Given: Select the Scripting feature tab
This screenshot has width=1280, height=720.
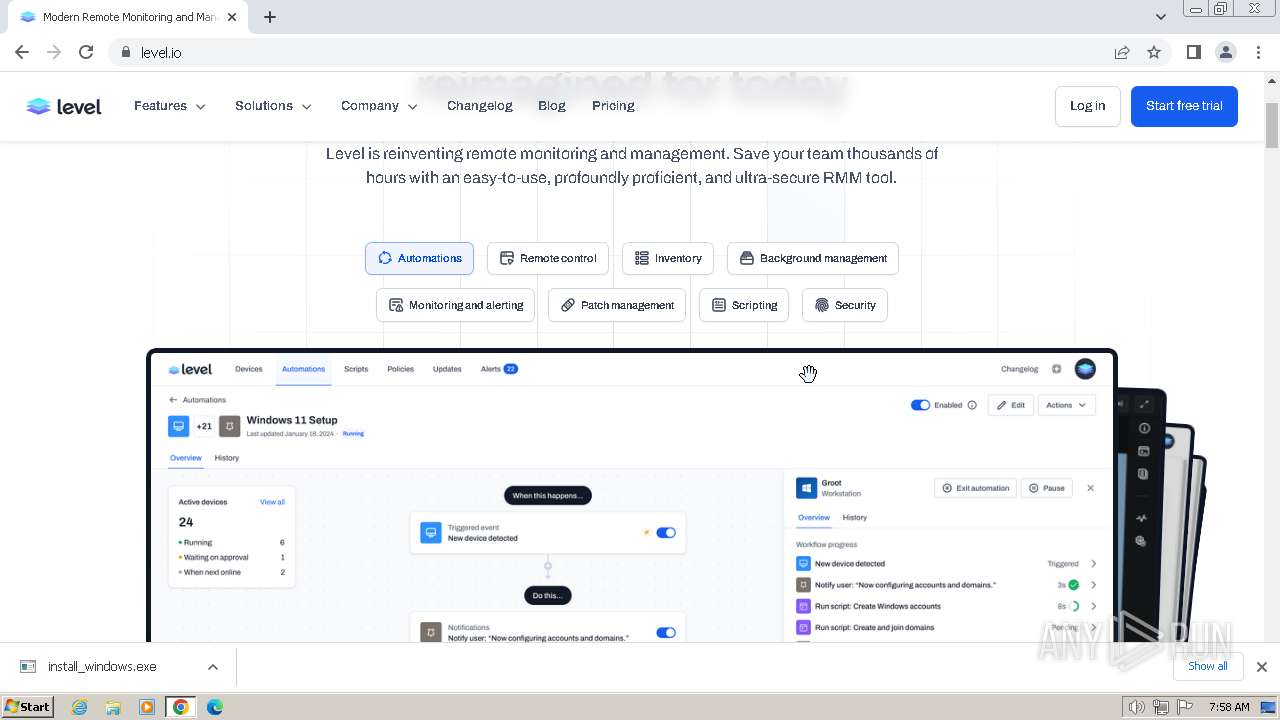Looking at the screenshot, I should (744, 305).
